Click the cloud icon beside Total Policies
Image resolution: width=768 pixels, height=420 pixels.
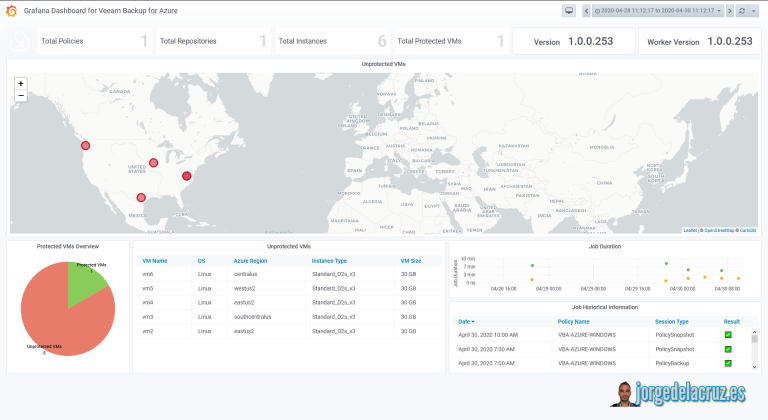tap(20, 41)
